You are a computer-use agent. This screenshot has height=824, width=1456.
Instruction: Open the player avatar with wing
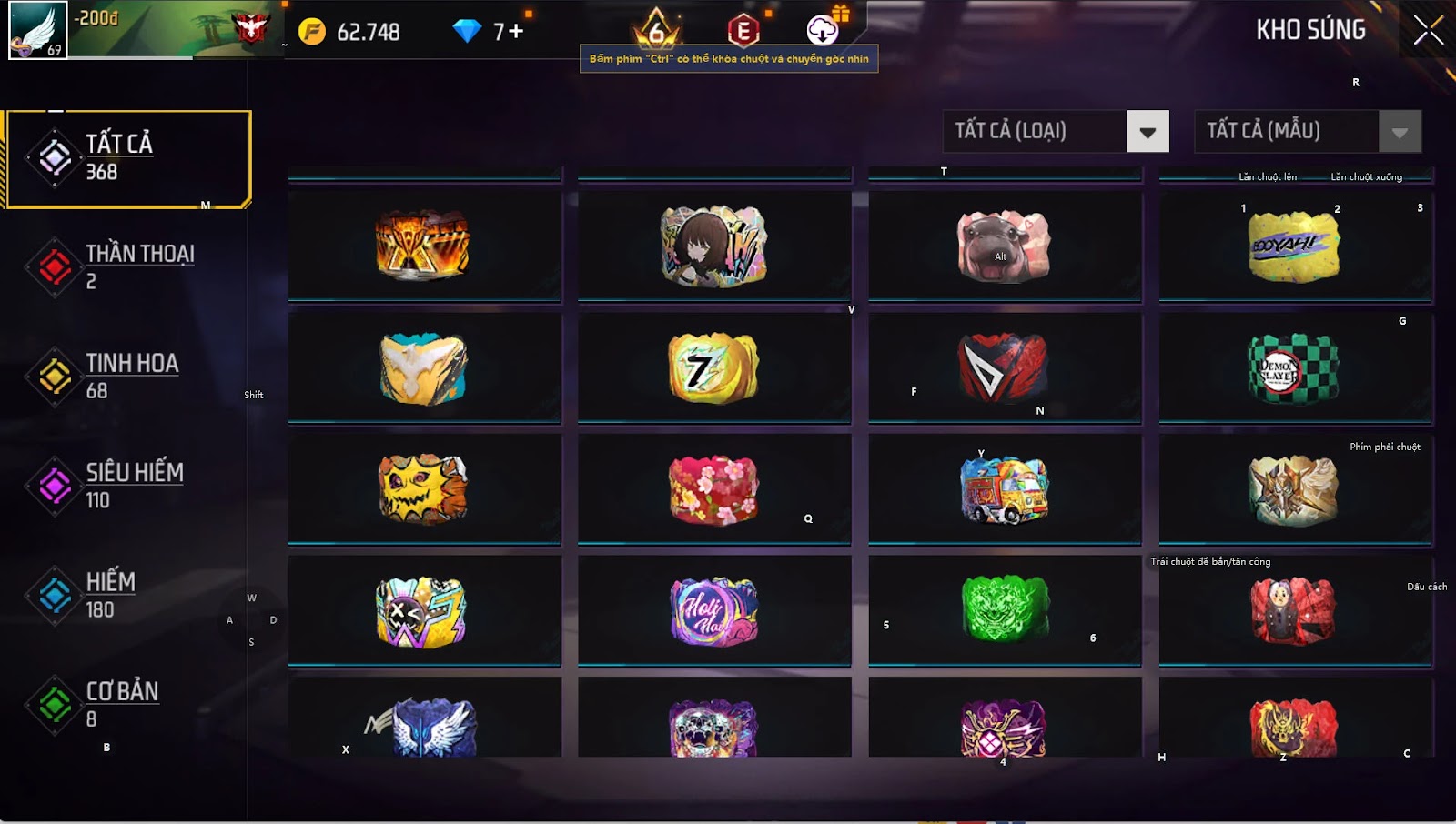[x=37, y=30]
